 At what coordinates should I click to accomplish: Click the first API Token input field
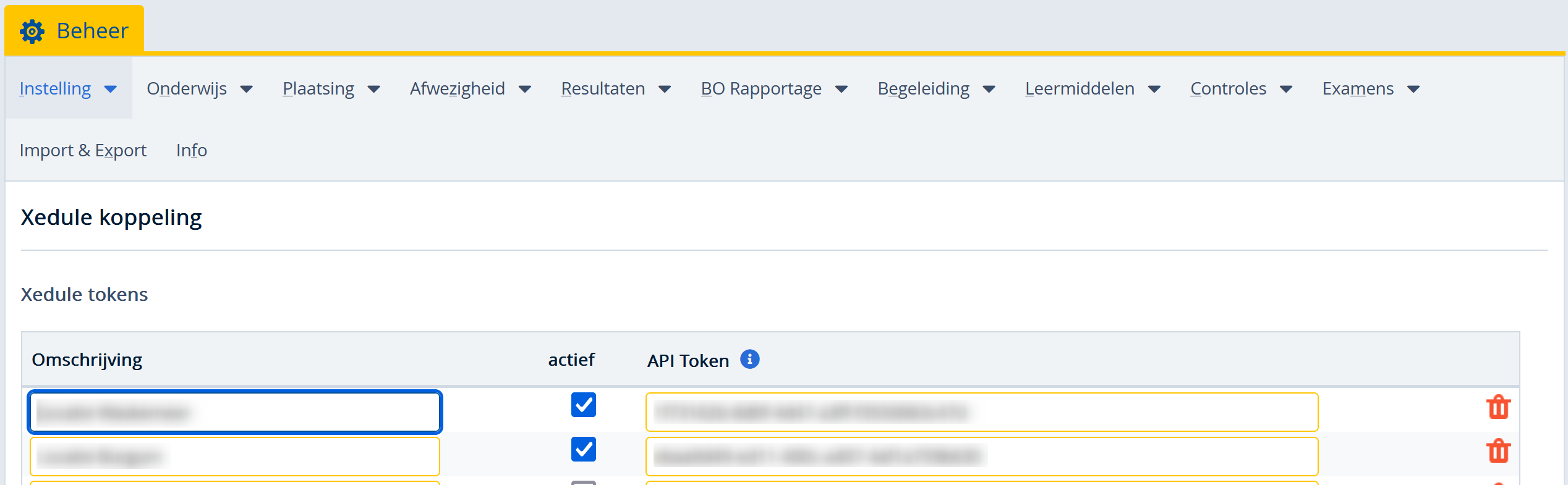pos(982,411)
